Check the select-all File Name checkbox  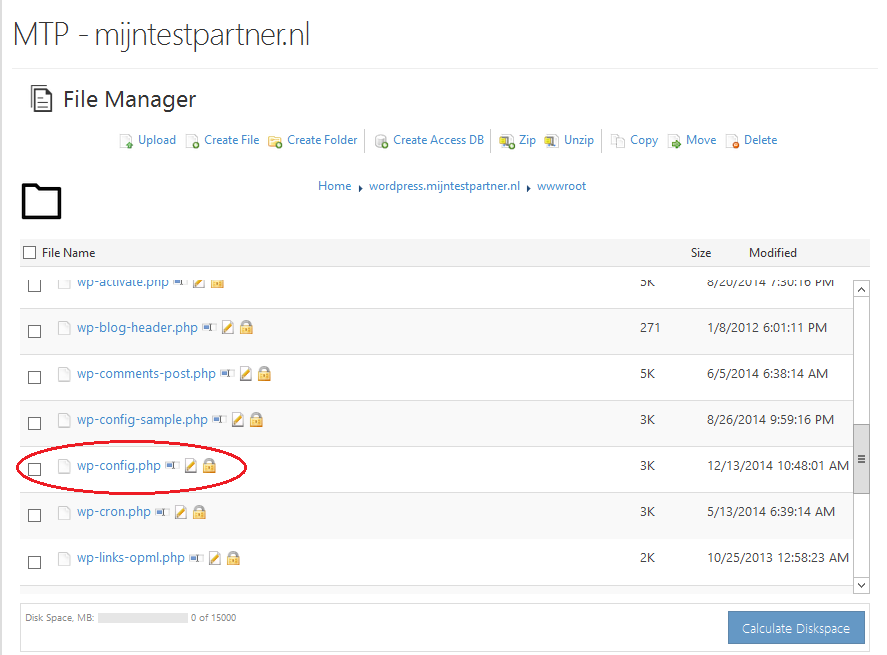click(x=29, y=252)
